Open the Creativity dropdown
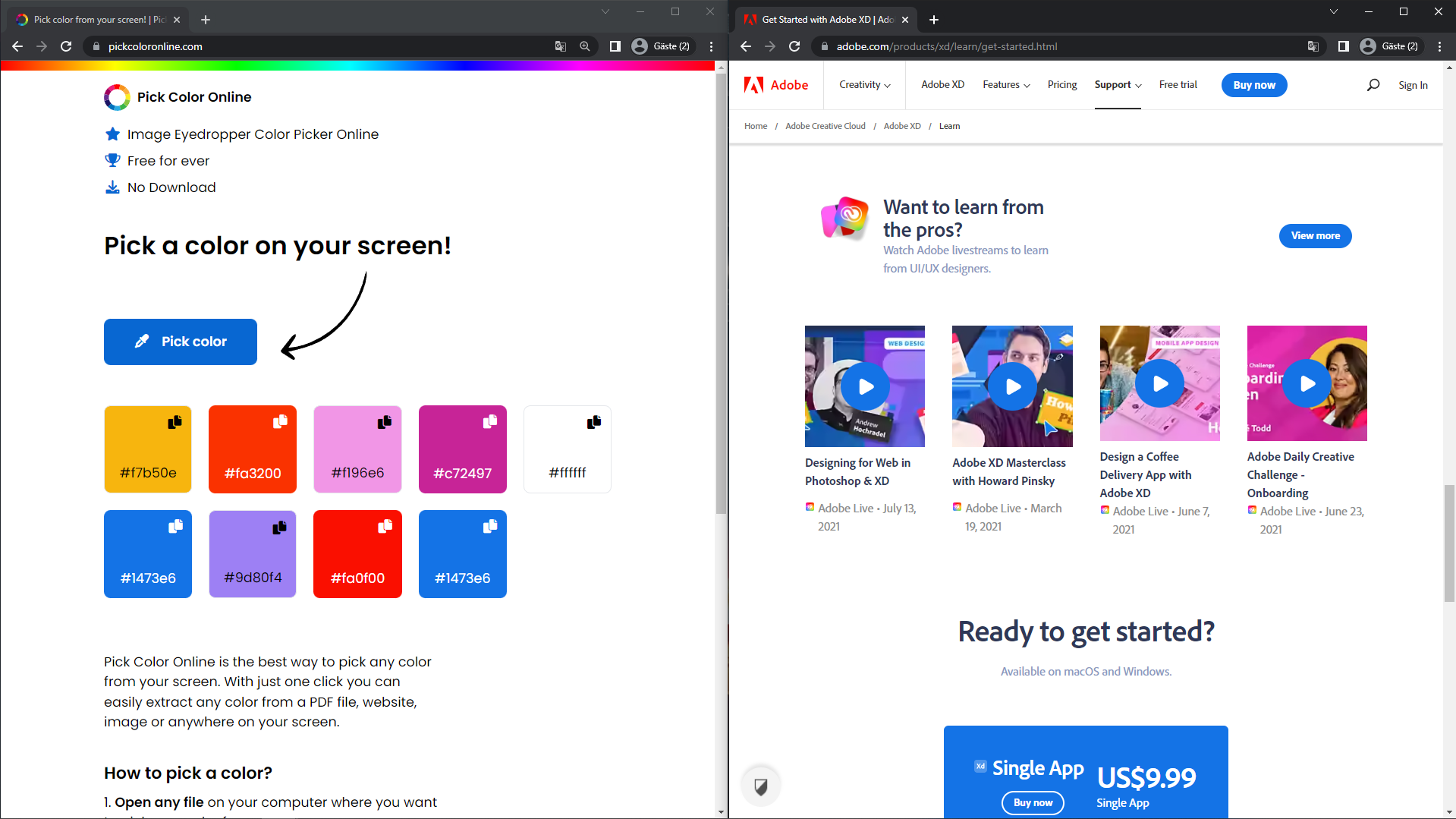Viewport: 1456px width, 819px height. (863, 84)
